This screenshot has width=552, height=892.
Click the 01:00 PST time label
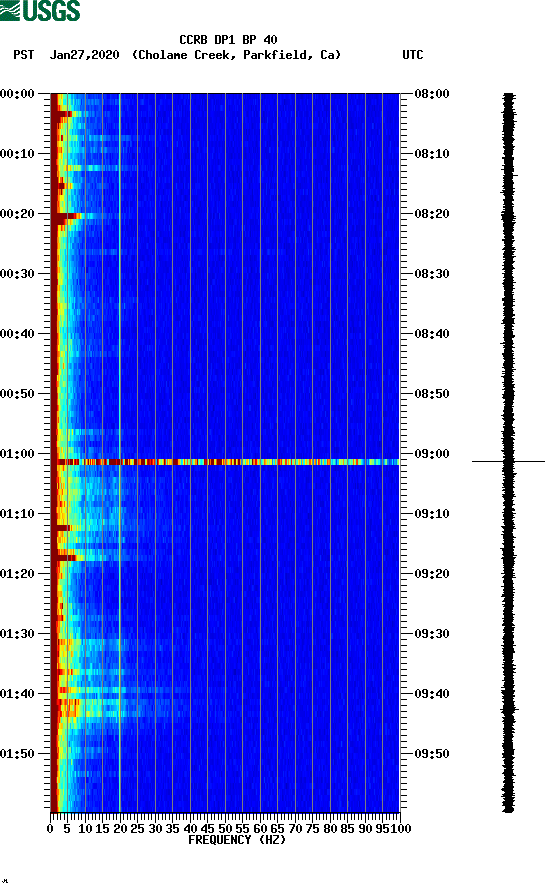(18, 454)
